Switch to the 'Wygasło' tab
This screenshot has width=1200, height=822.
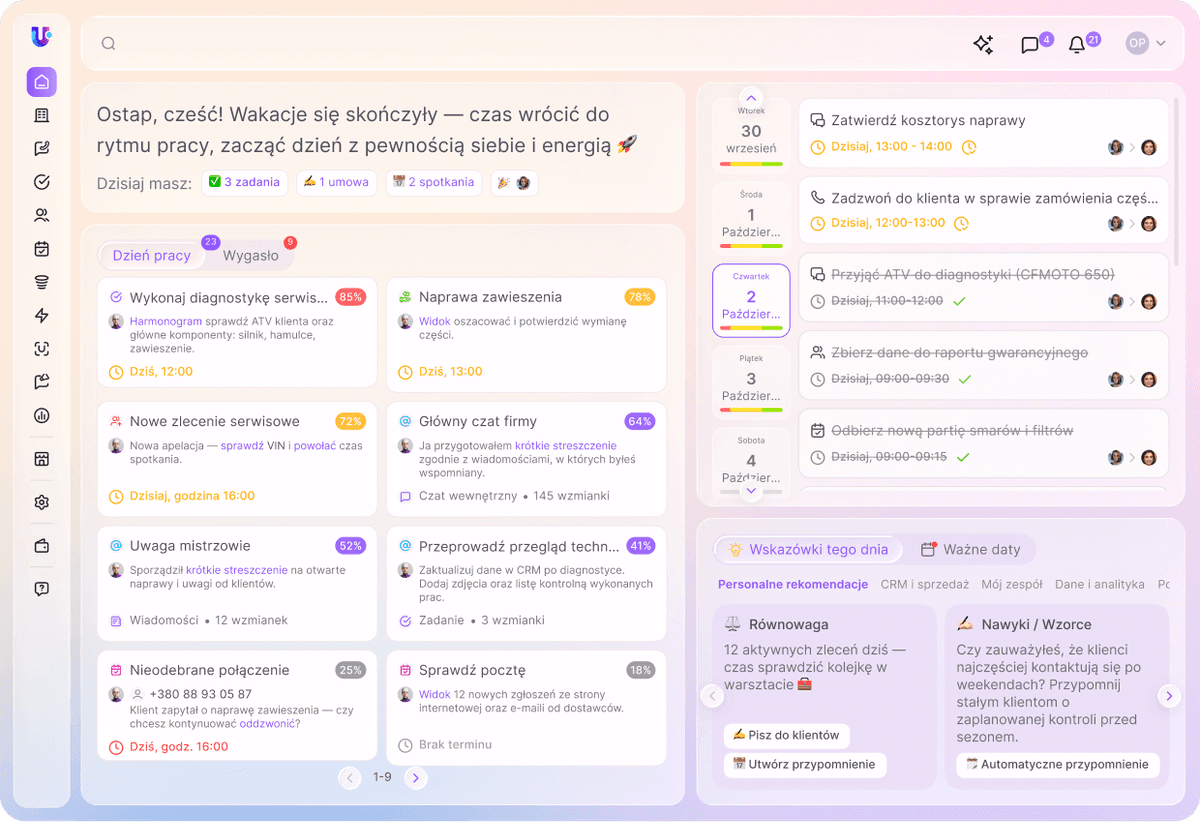(249, 255)
